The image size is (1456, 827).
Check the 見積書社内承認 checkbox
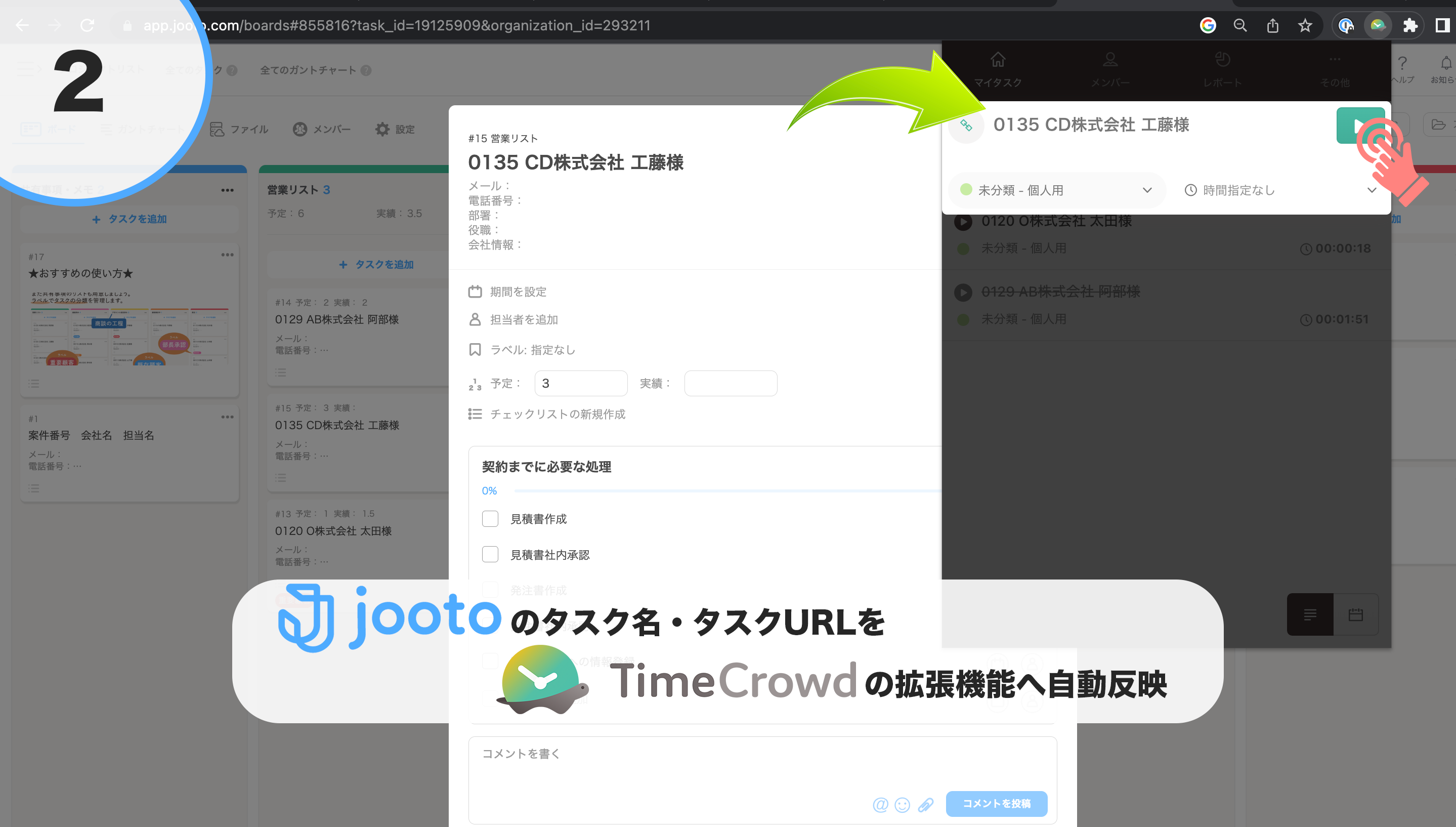pos(490,554)
